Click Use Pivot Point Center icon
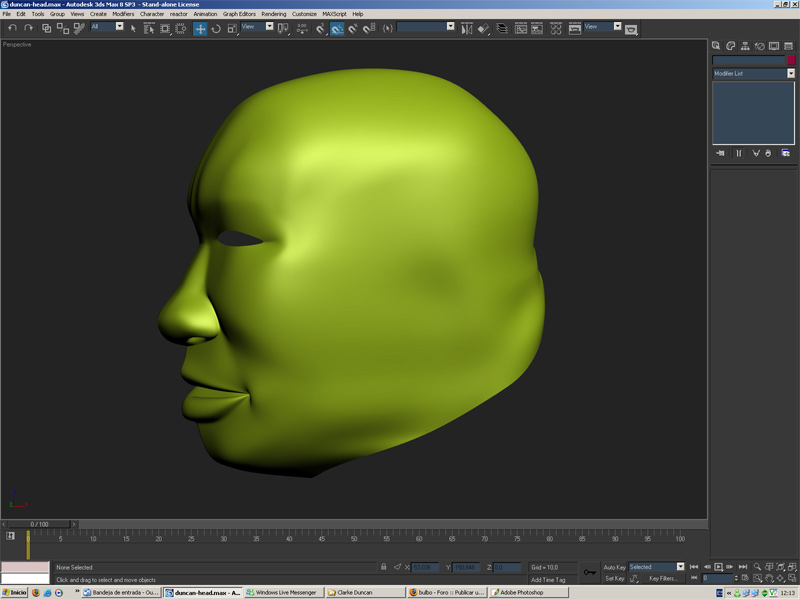 click(x=283, y=29)
